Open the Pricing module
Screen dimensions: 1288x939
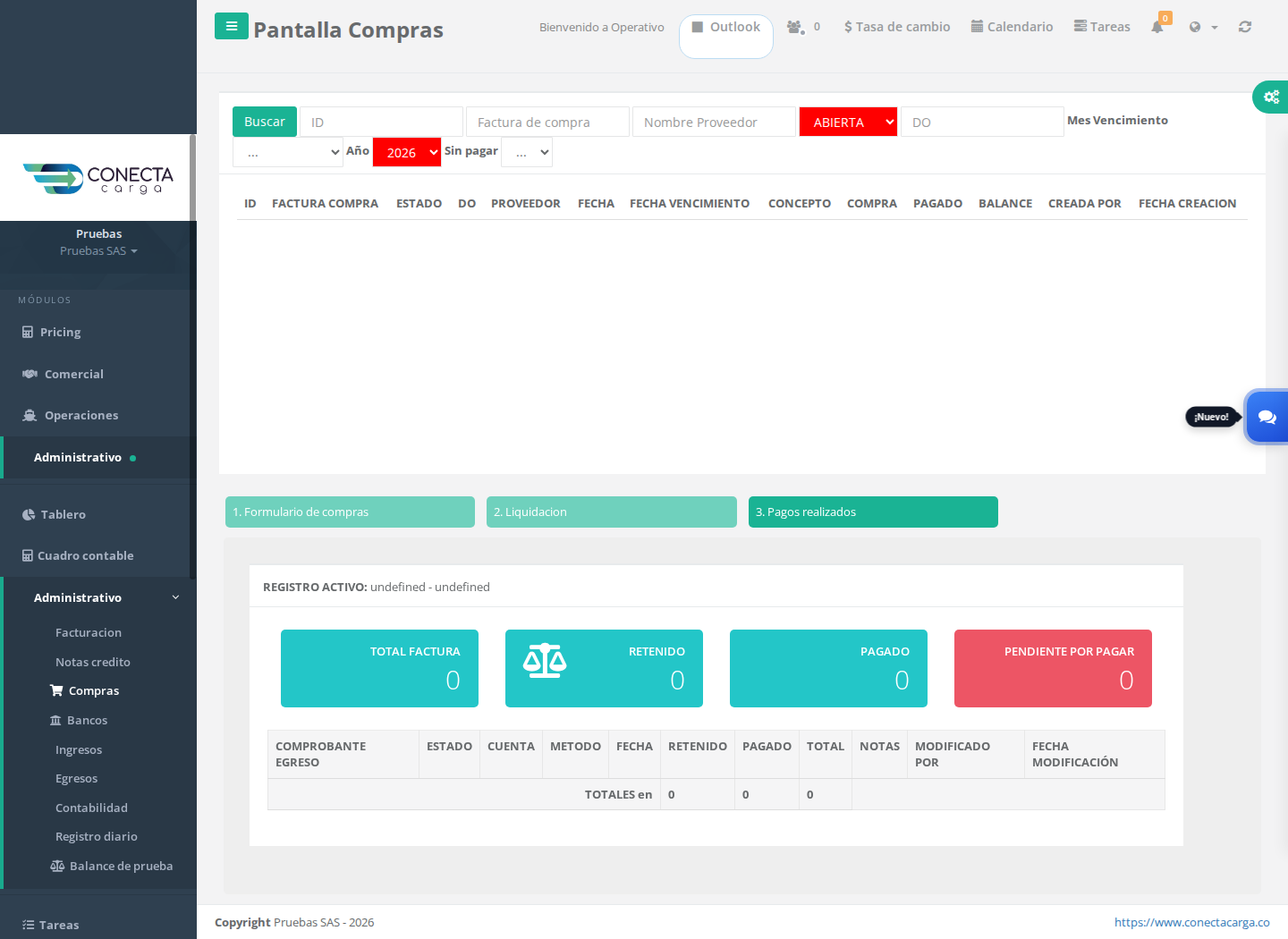click(60, 332)
